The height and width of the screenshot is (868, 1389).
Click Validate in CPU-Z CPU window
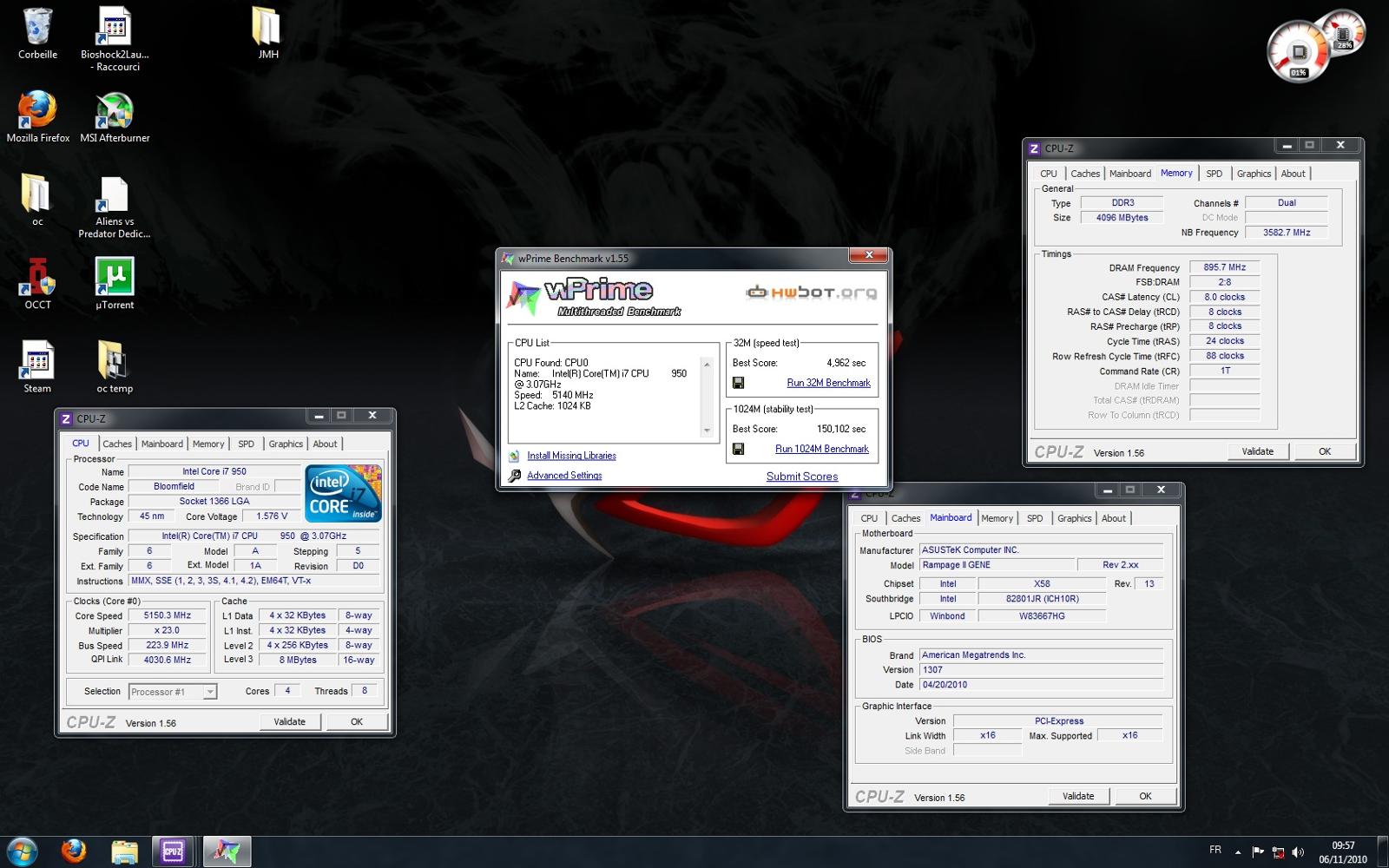[290, 721]
